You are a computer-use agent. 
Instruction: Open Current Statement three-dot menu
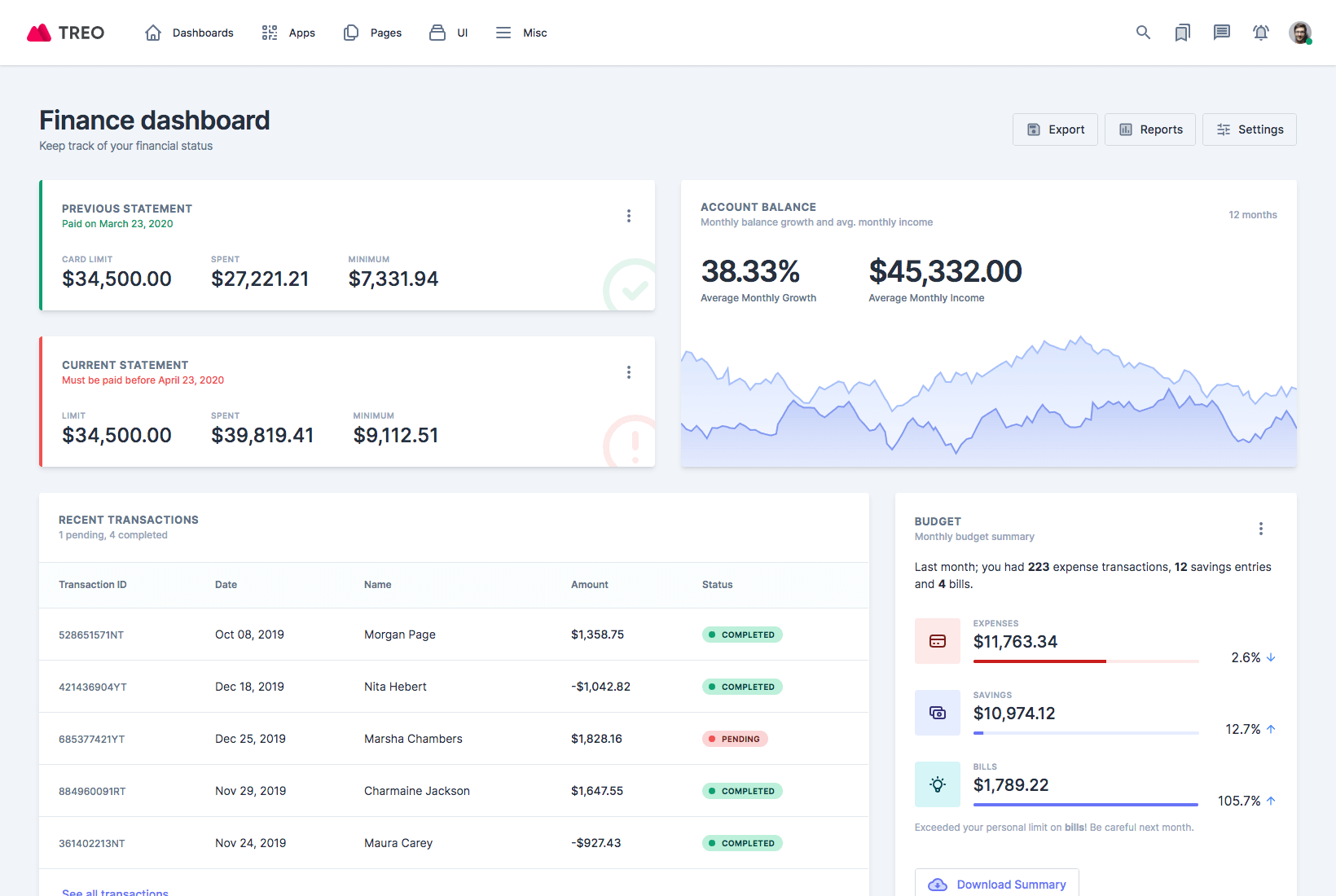click(628, 372)
